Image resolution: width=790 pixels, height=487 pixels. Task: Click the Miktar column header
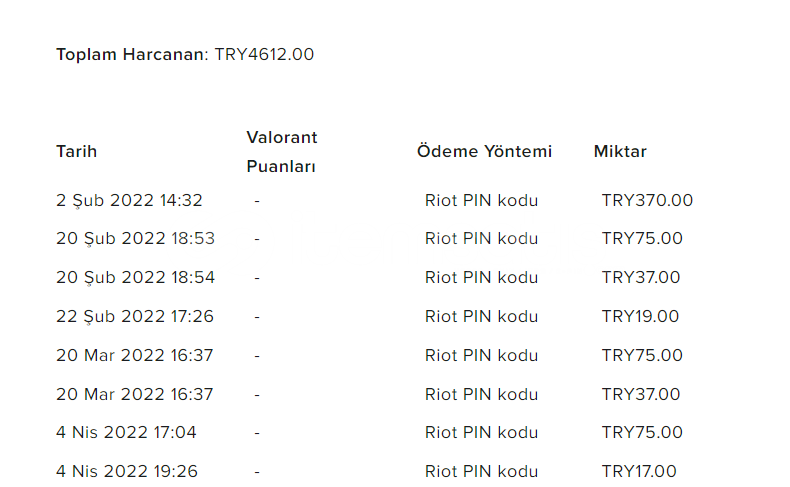coord(620,152)
